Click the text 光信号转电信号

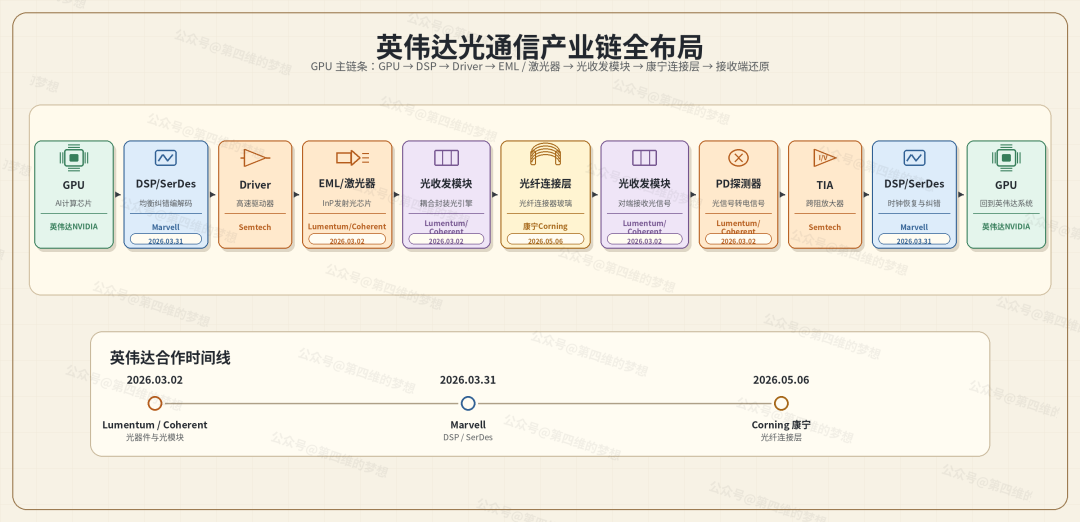click(738, 204)
